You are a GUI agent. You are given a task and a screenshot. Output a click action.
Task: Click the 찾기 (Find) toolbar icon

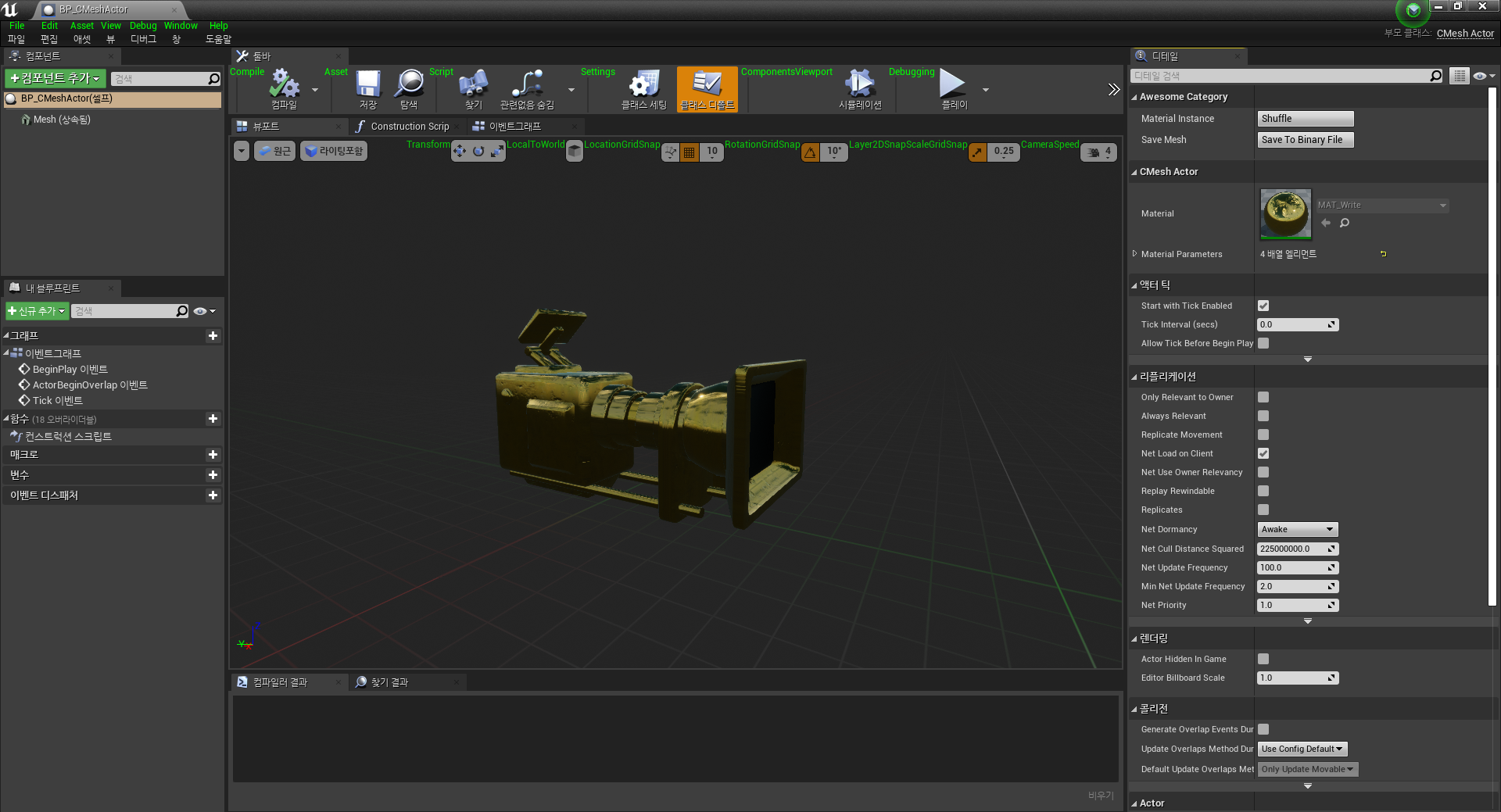(472, 88)
